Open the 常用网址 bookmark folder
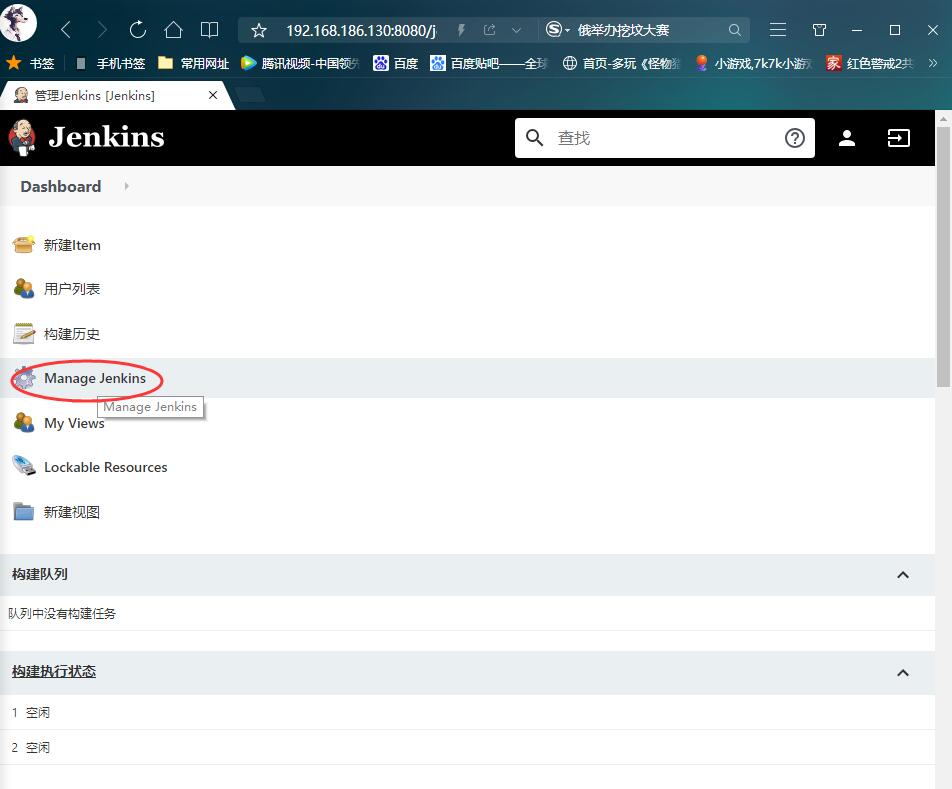This screenshot has height=789, width=952. (x=193, y=63)
